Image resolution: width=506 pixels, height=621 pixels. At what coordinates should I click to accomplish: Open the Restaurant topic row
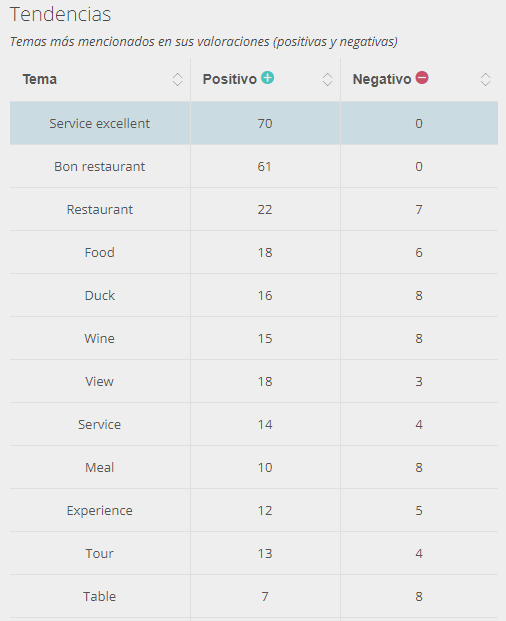254,209
